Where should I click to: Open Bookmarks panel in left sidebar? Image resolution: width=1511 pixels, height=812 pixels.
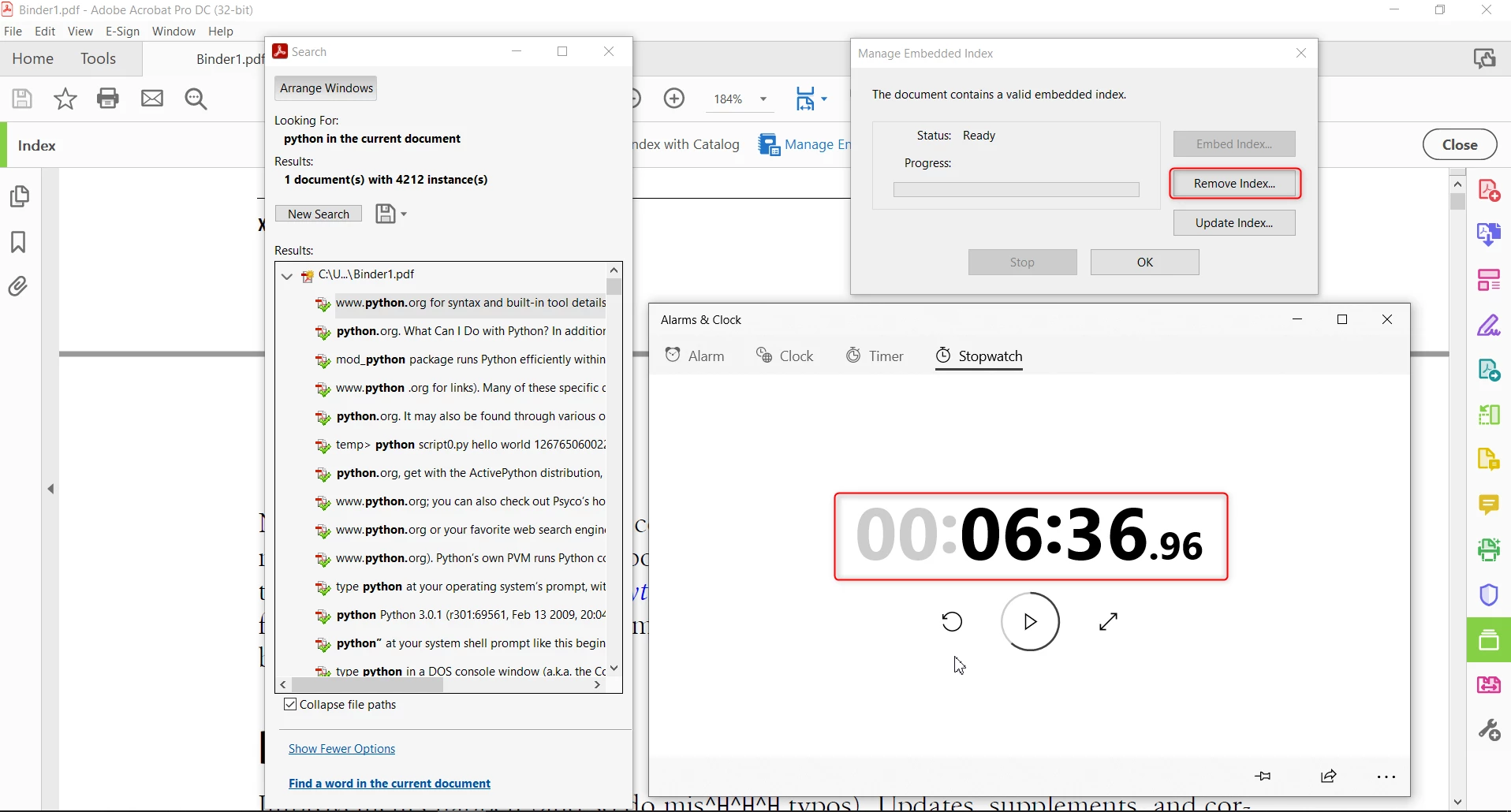coord(19,242)
